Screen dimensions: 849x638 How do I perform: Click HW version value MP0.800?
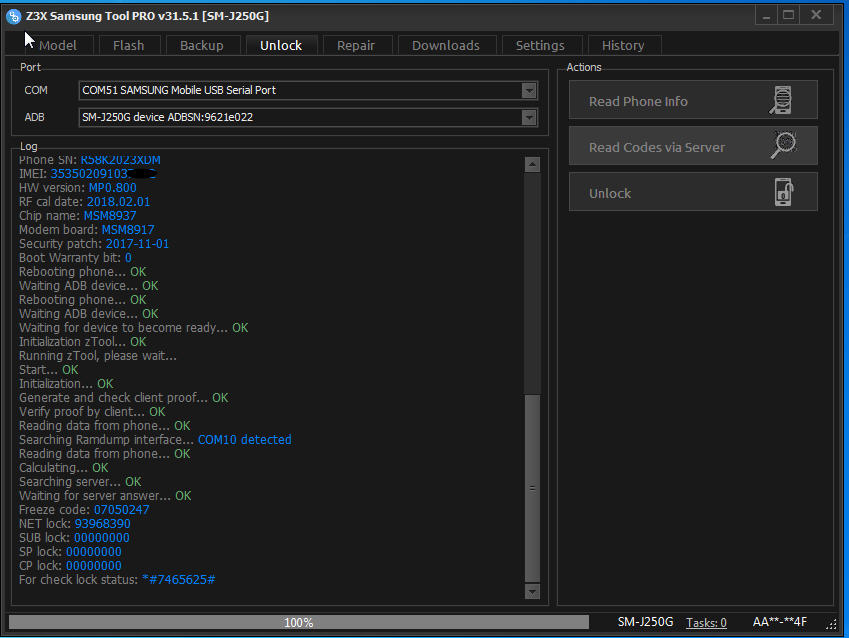(x=113, y=187)
